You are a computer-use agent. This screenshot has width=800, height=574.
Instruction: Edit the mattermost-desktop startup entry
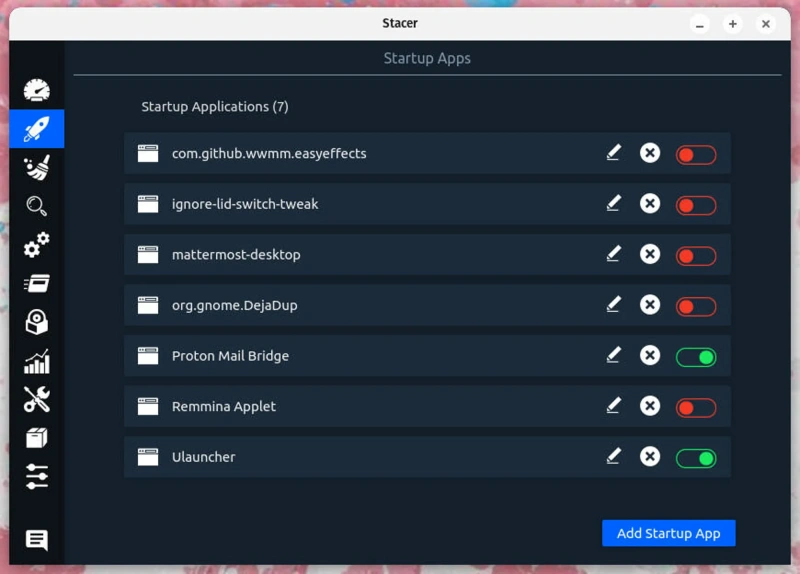point(613,254)
